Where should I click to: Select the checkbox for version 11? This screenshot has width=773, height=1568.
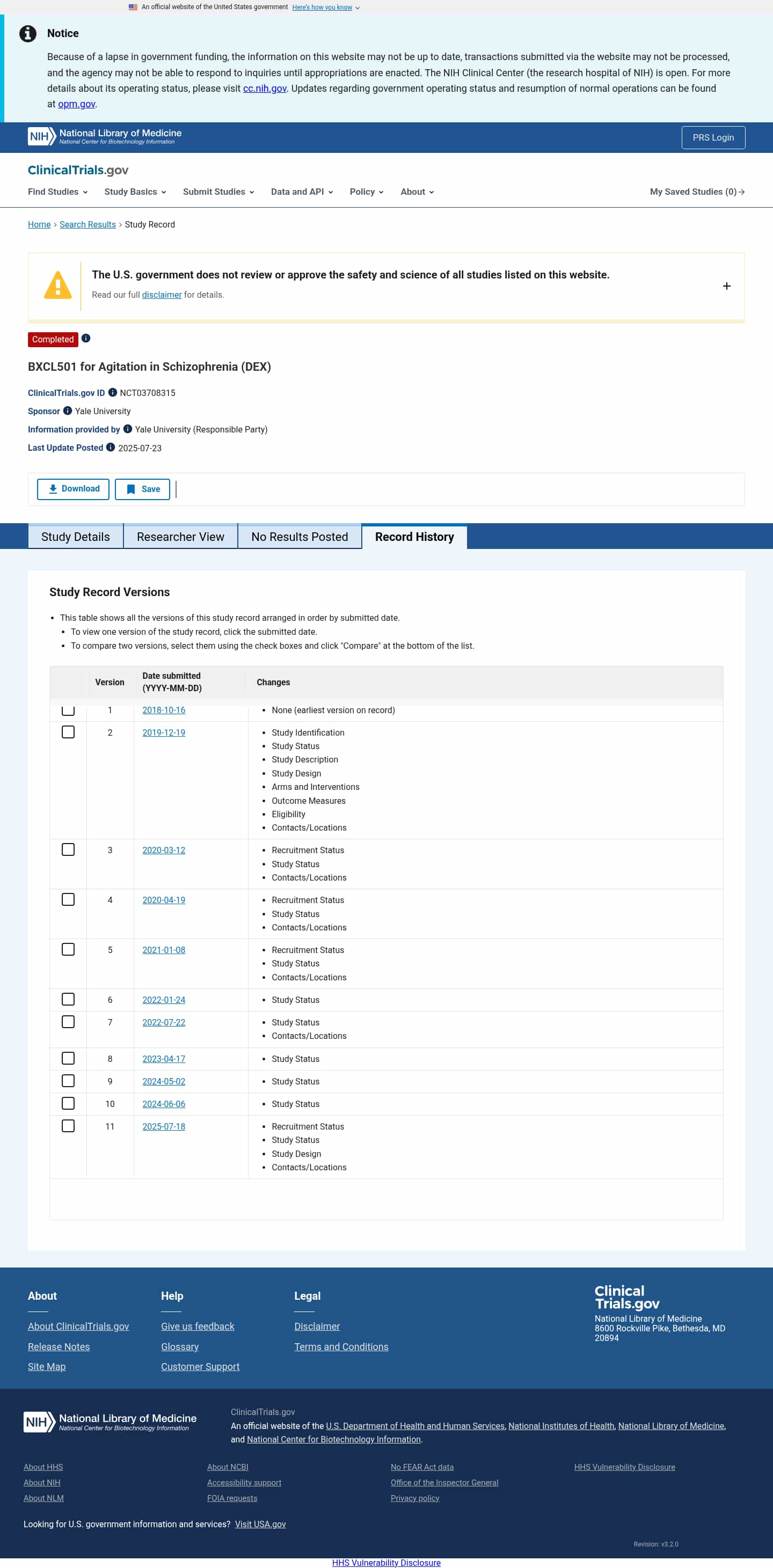pyautogui.click(x=68, y=1126)
